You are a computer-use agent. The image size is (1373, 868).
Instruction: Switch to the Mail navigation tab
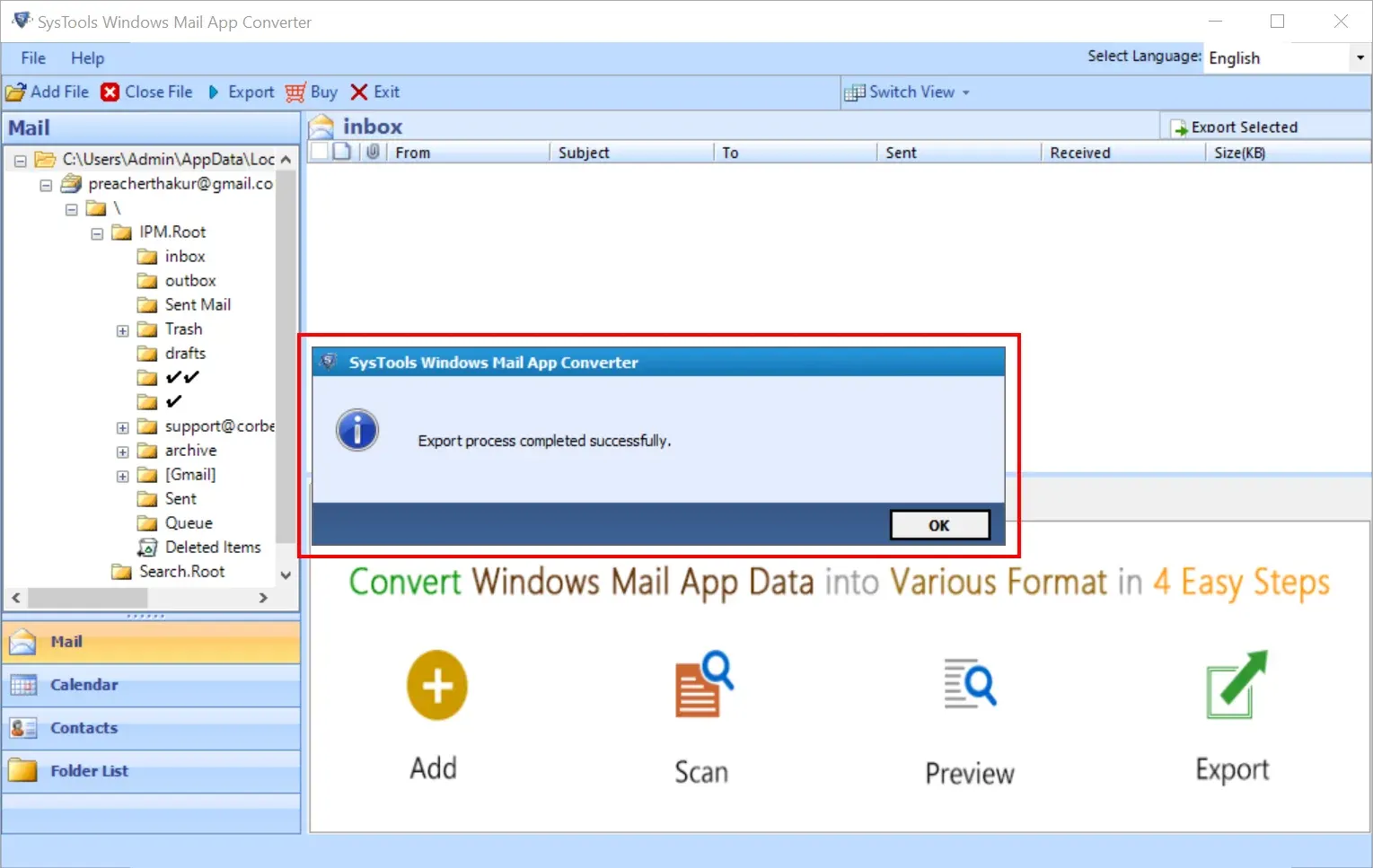(151, 642)
